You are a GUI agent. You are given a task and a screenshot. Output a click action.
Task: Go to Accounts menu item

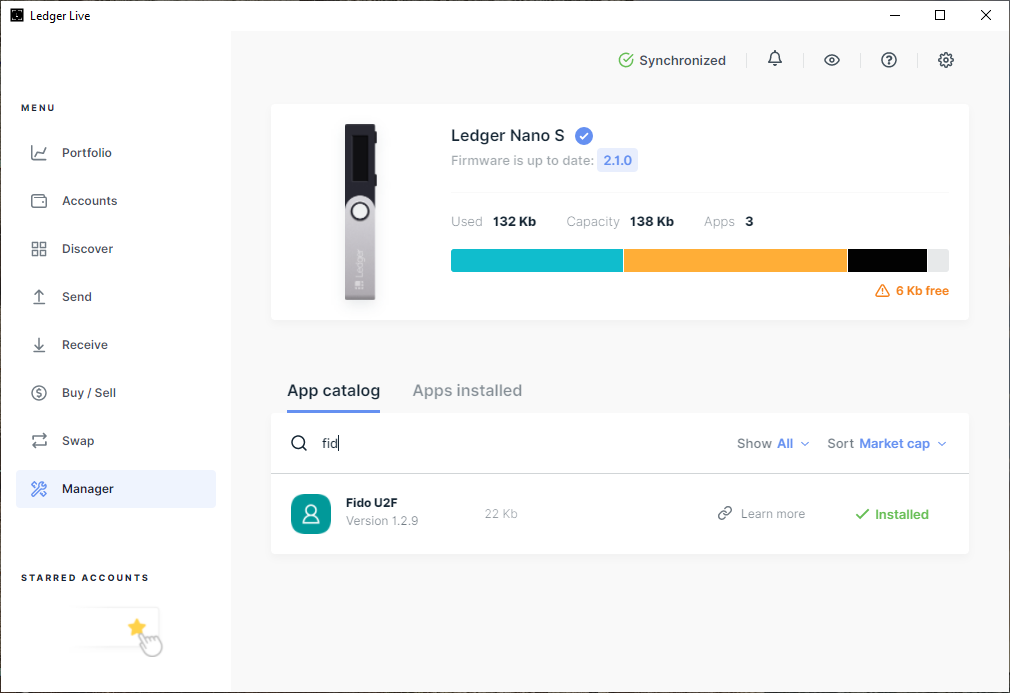[116, 201]
